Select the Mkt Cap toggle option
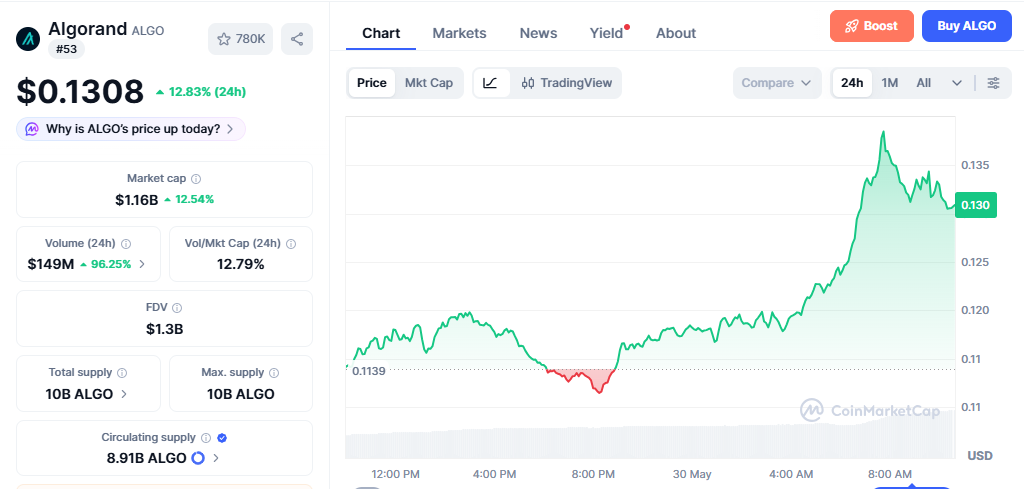 tap(428, 83)
